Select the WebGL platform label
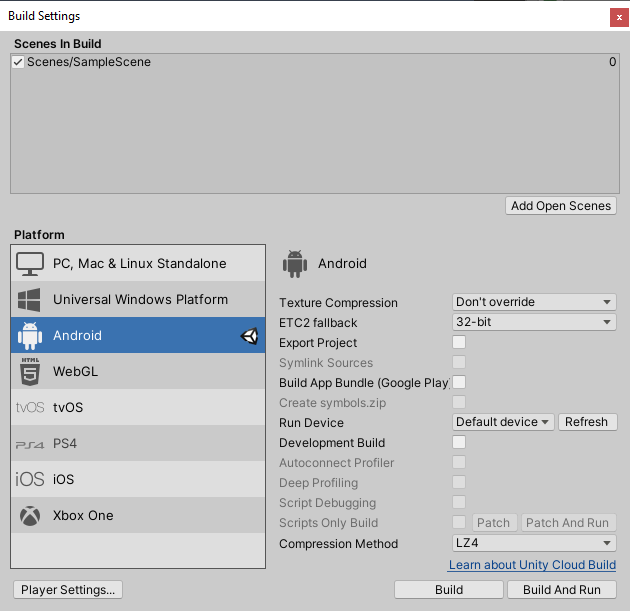Viewport: 630px width, 611px height. point(75,372)
